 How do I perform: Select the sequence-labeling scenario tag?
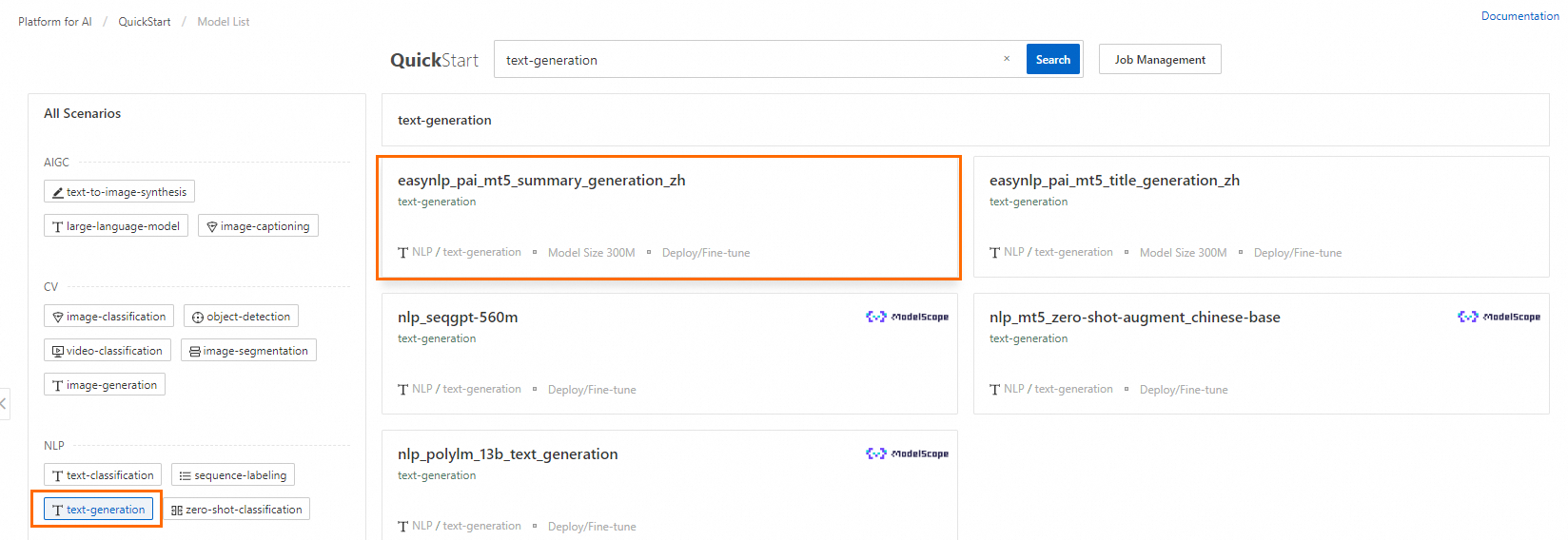click(x=233, y=475)
